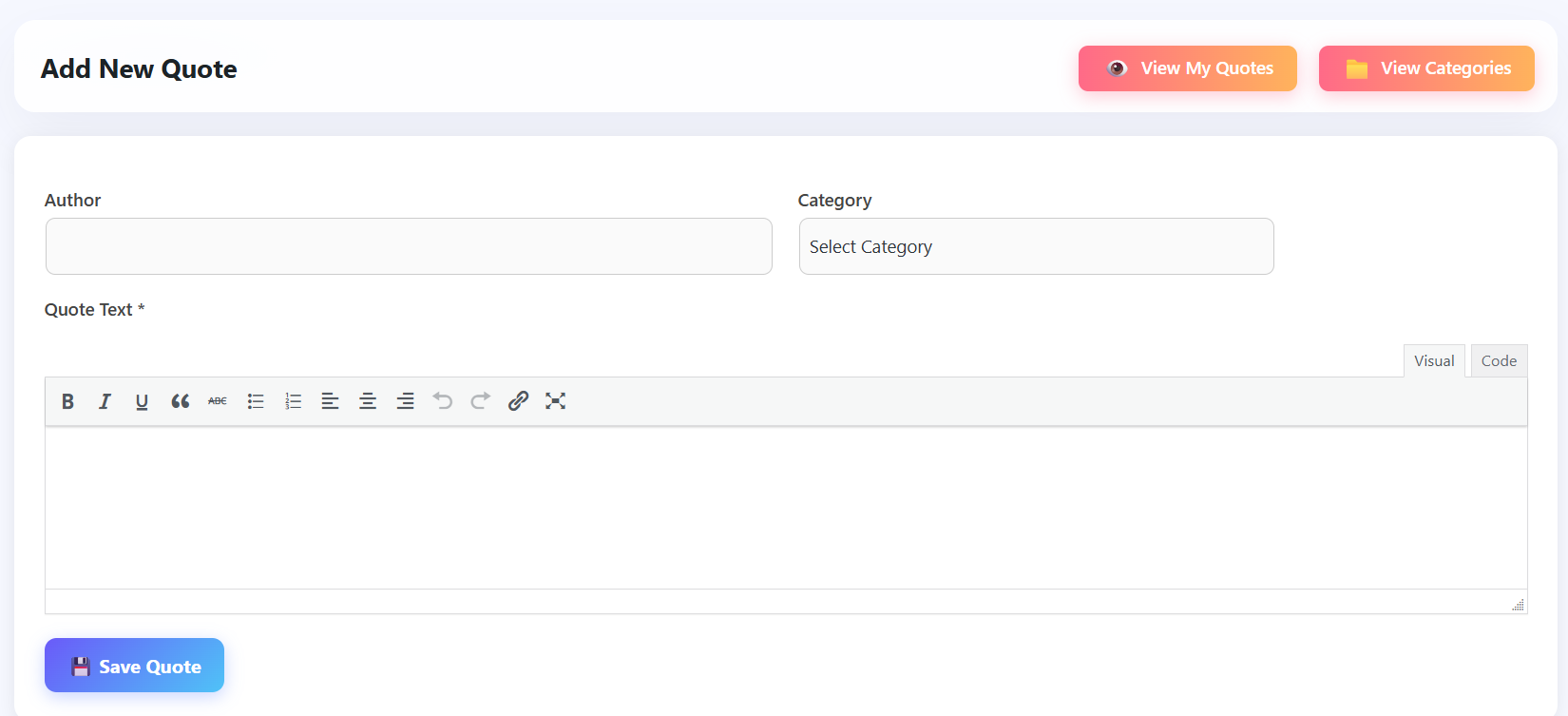Click into the Author input field
Screen dimensions: 1568x716
pyautogui.click(x=409, y=246)
